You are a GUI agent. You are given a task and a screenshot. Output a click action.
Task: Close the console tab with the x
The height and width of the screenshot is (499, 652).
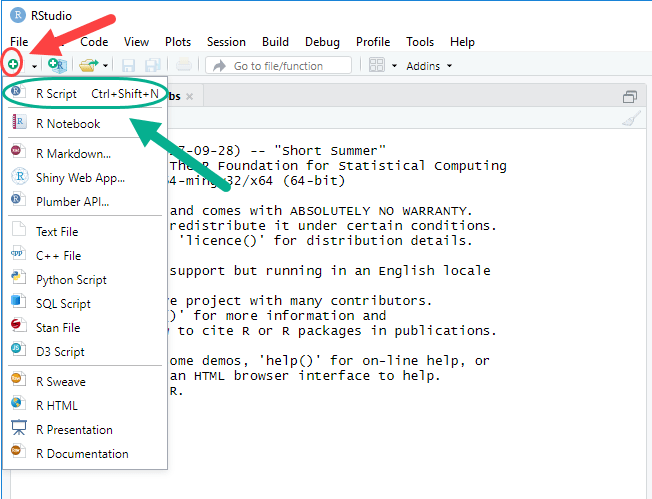click(190, 96)
